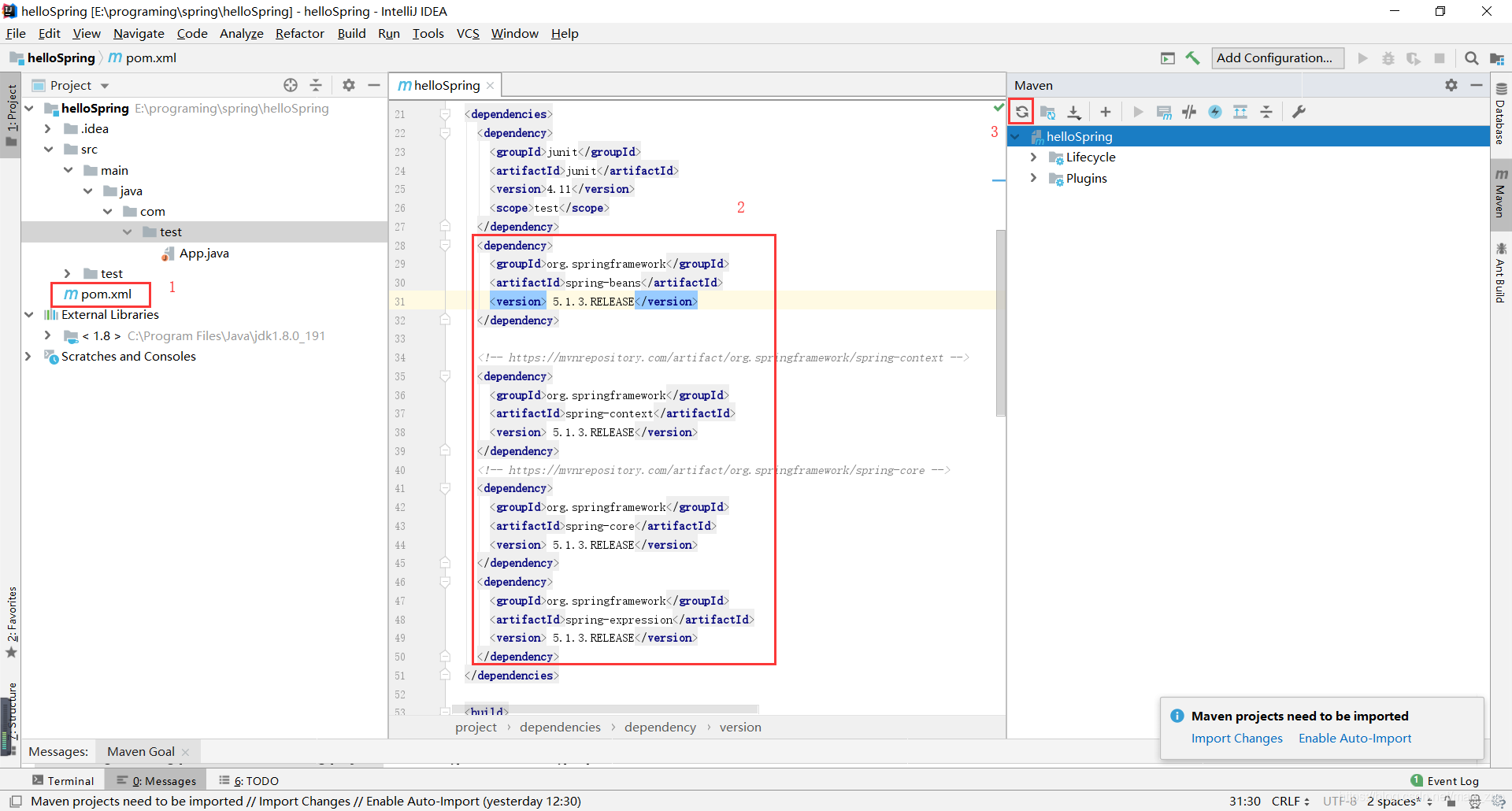This screenshot has width=1512, height=811.
Task: Open Project panel gear settings
Action: [x=349, y=85]
